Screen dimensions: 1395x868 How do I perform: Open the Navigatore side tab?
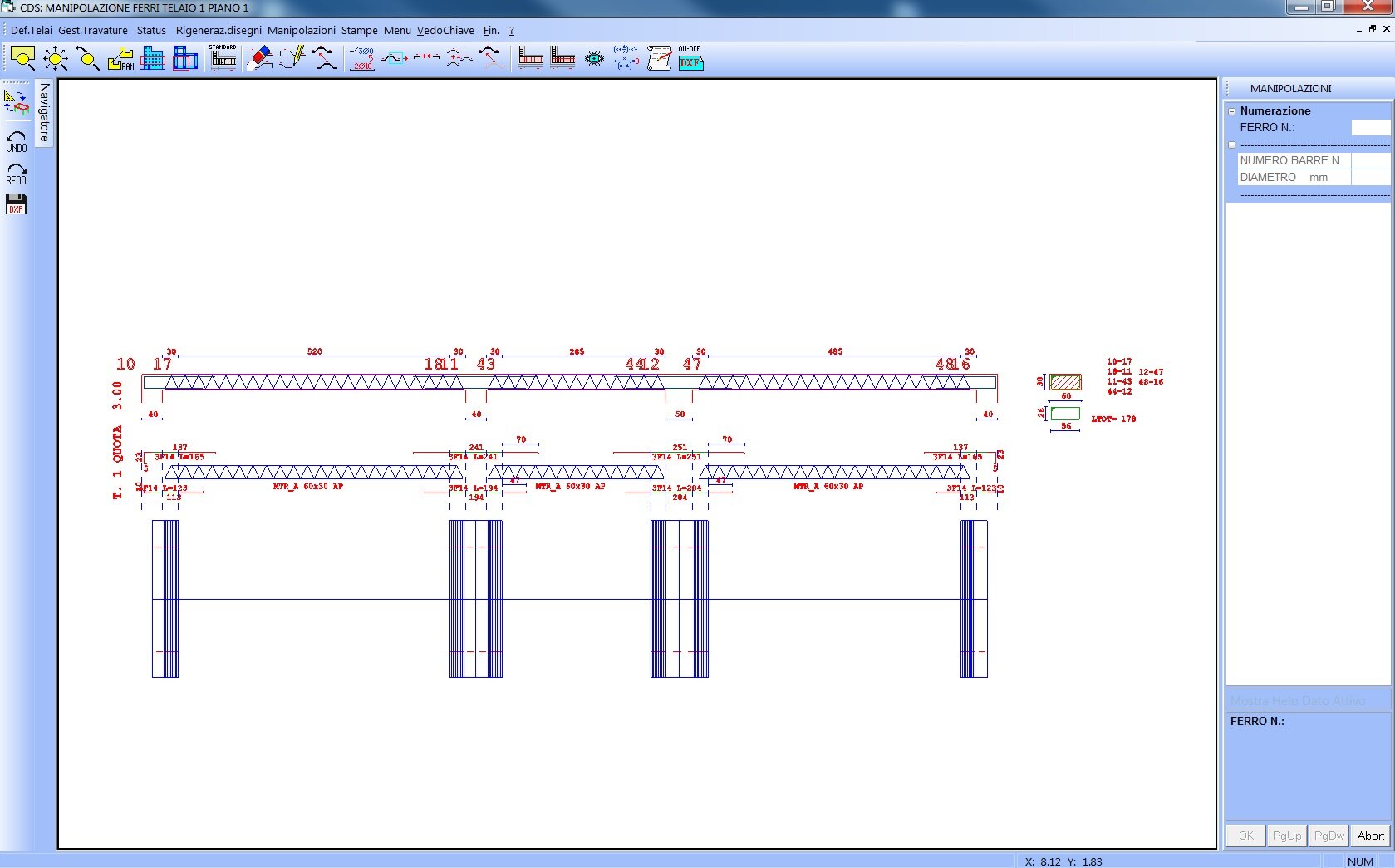pos(45,112)
